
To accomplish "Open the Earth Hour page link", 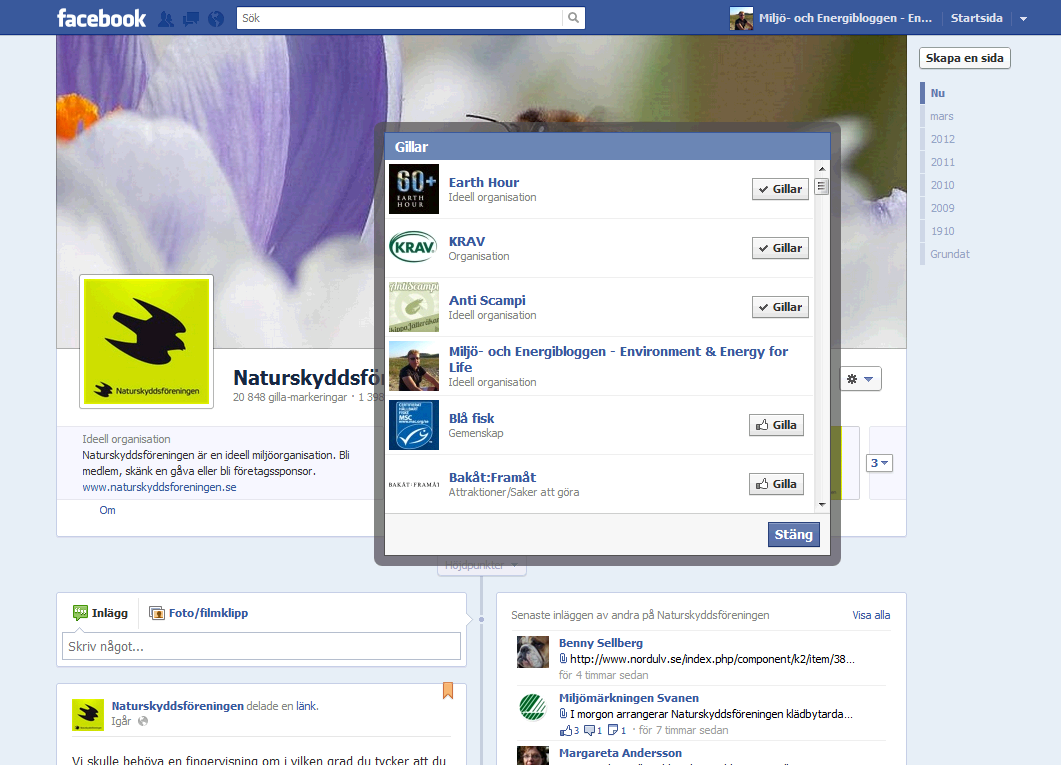I will pos(484,183).
